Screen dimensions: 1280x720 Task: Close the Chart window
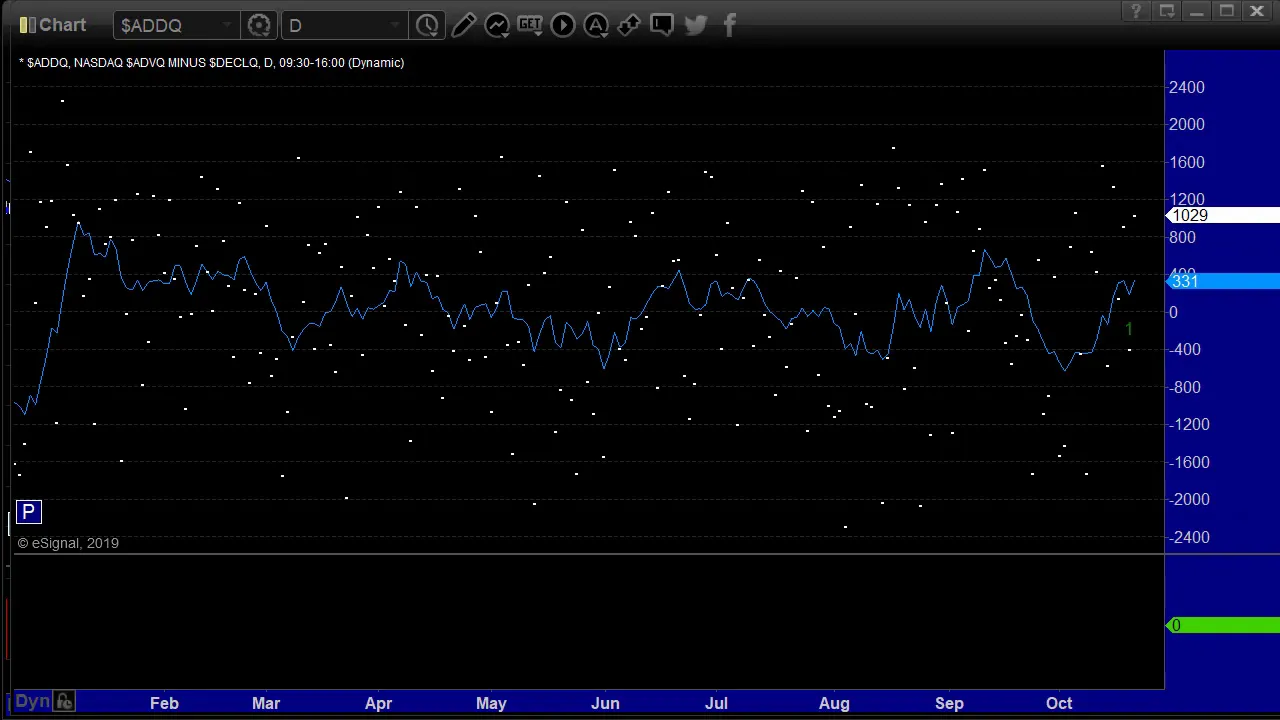coord(1257,11)
